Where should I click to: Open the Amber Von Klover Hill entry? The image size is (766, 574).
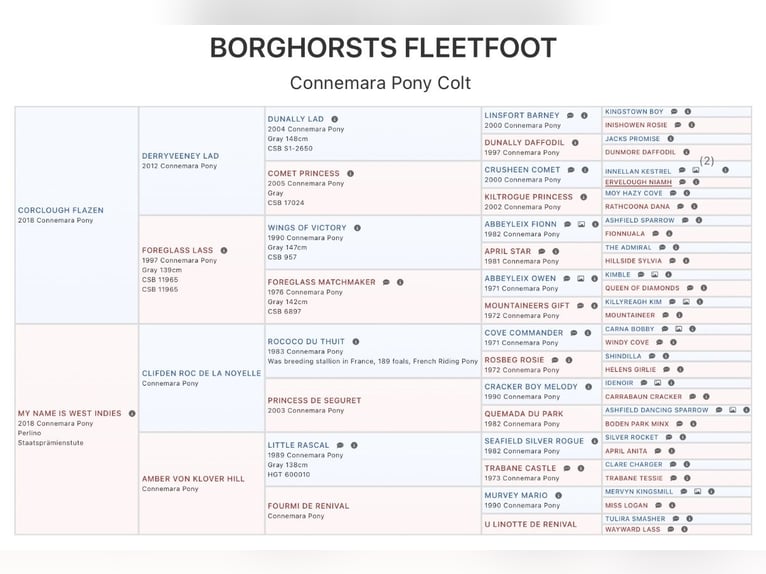[x=193, y=479]
